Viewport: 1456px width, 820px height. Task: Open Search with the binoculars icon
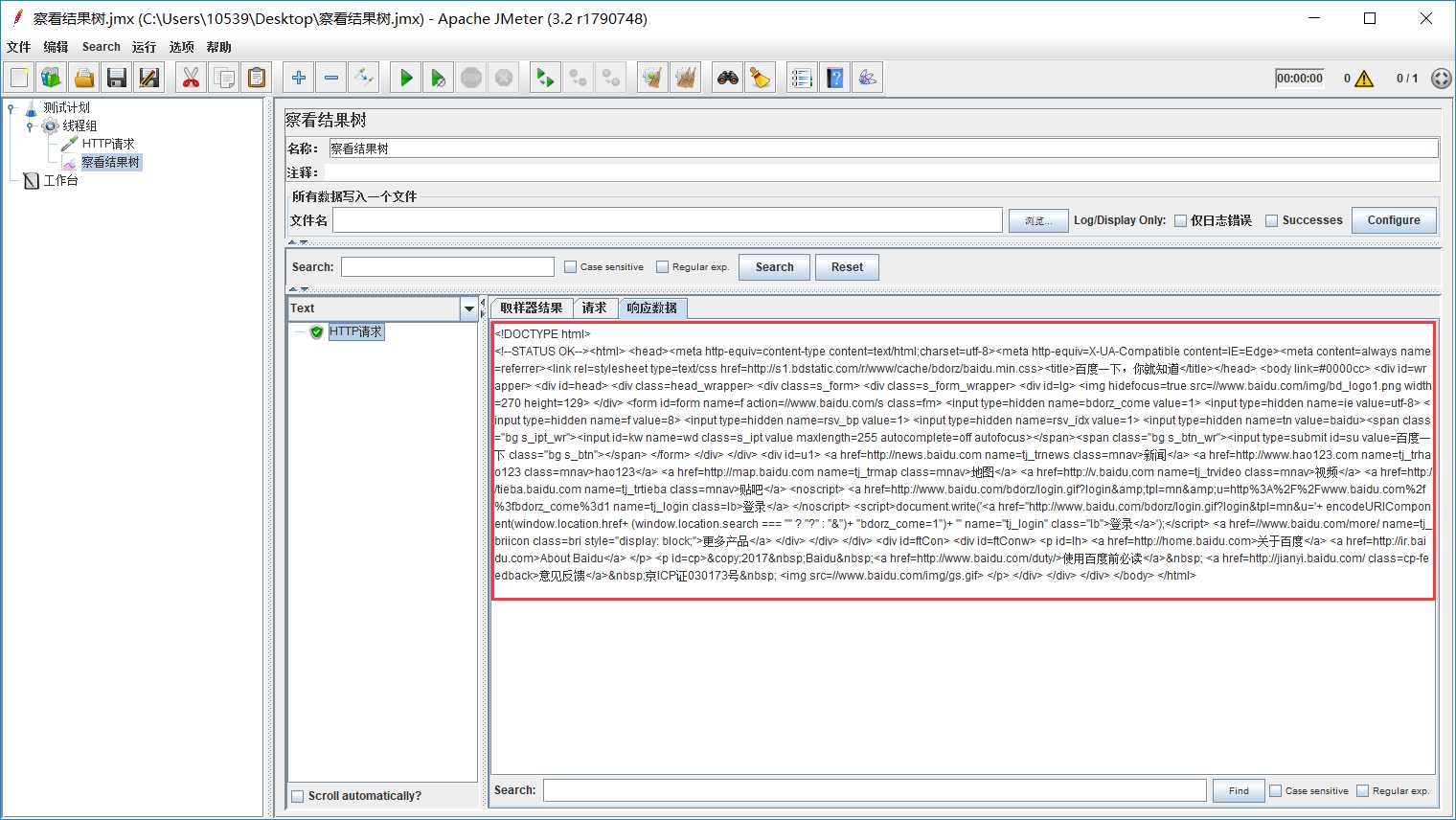pos(728,78)
